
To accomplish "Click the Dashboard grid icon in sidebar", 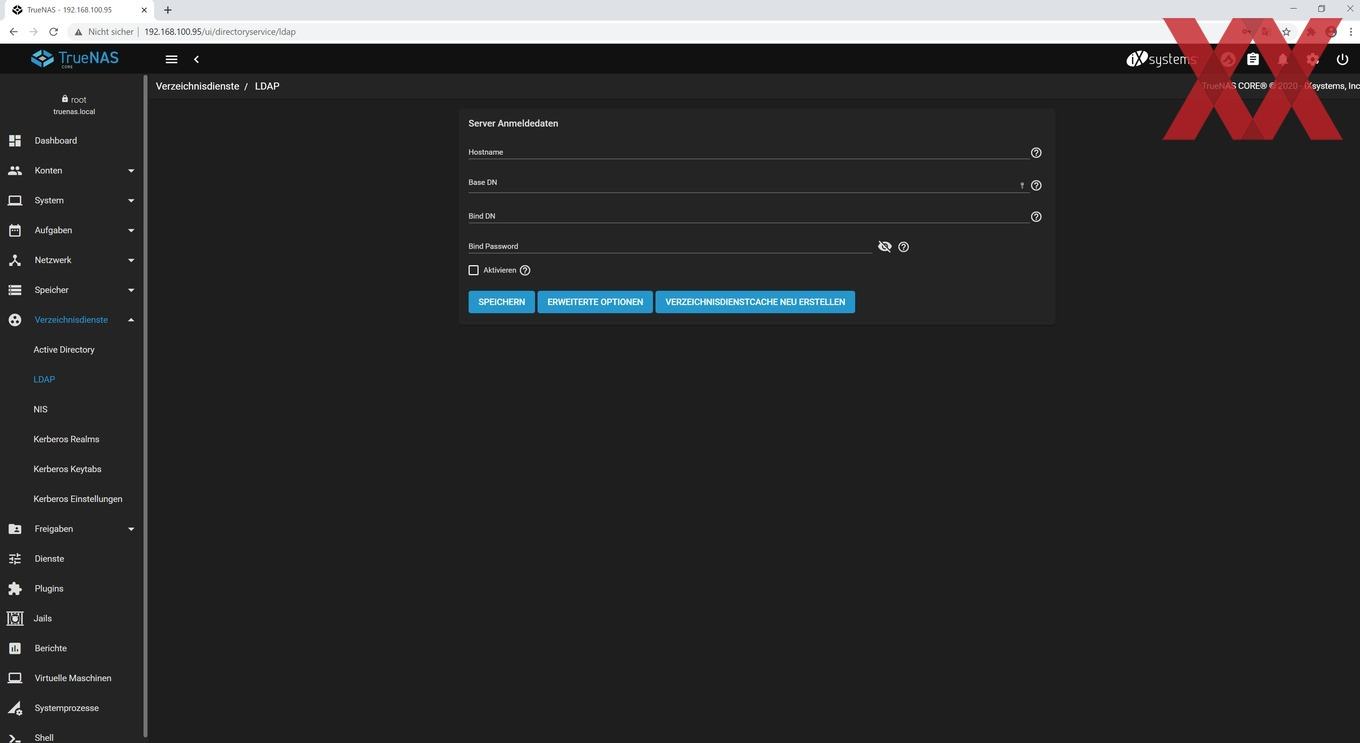I will pos(15,141).
